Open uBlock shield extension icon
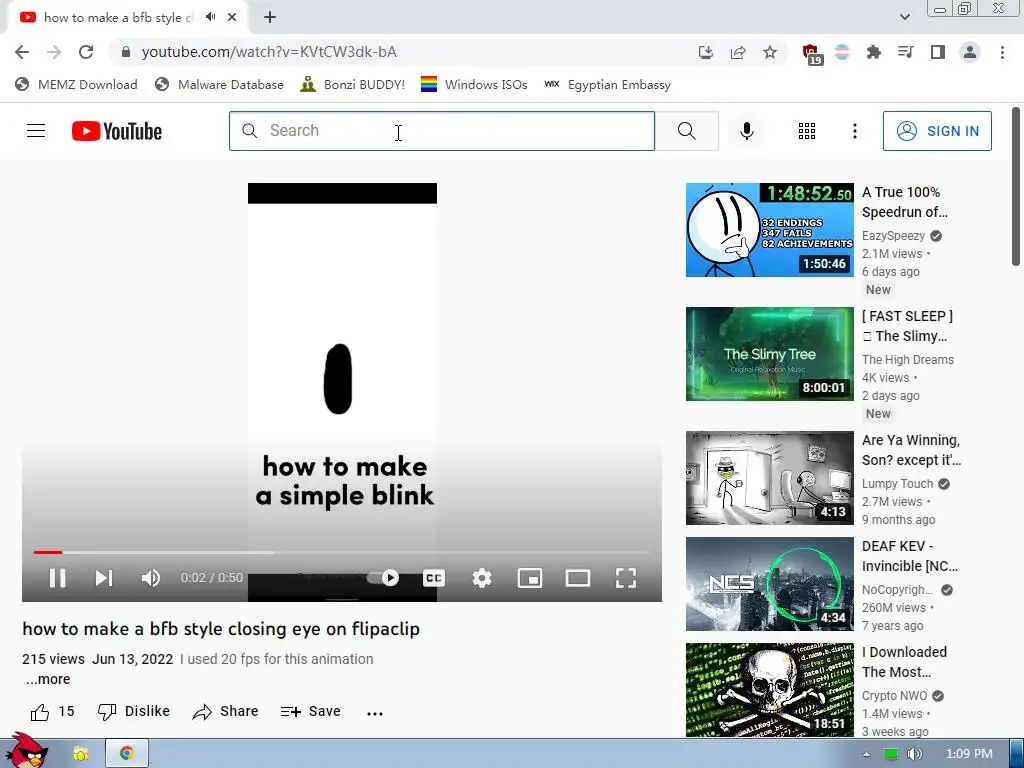 811,54
